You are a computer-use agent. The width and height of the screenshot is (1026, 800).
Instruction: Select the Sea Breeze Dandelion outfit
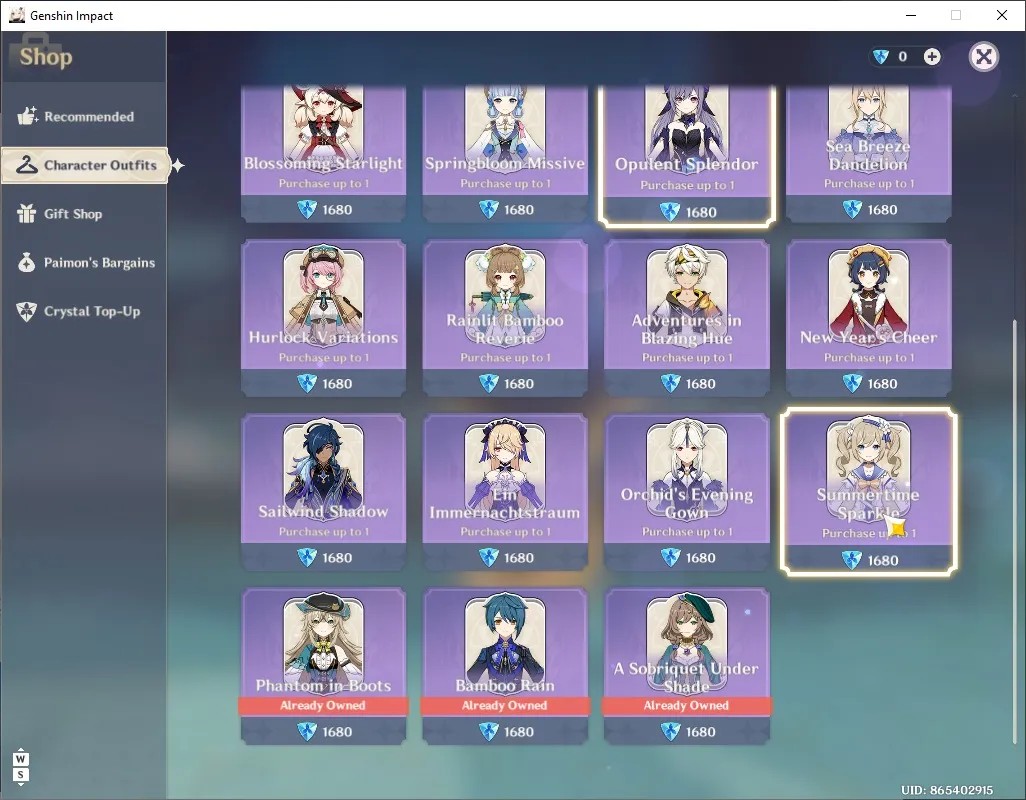[x=868, y=154]
